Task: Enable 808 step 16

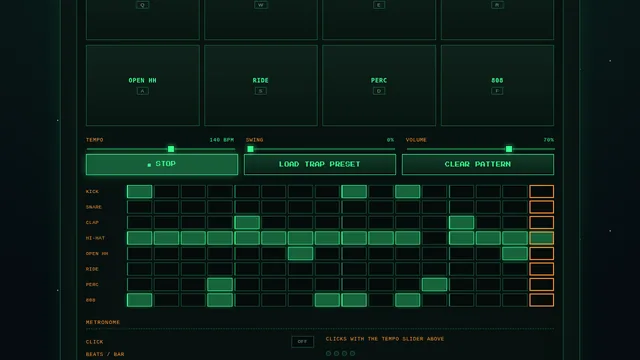Action: [542, 300]
